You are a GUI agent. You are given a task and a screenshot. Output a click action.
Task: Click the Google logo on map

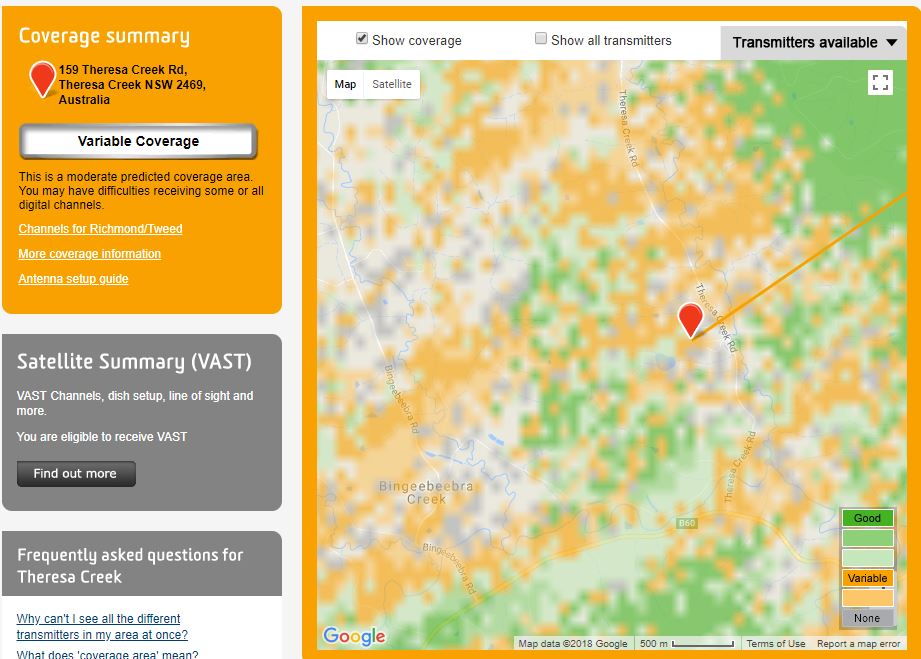point(354,636)
